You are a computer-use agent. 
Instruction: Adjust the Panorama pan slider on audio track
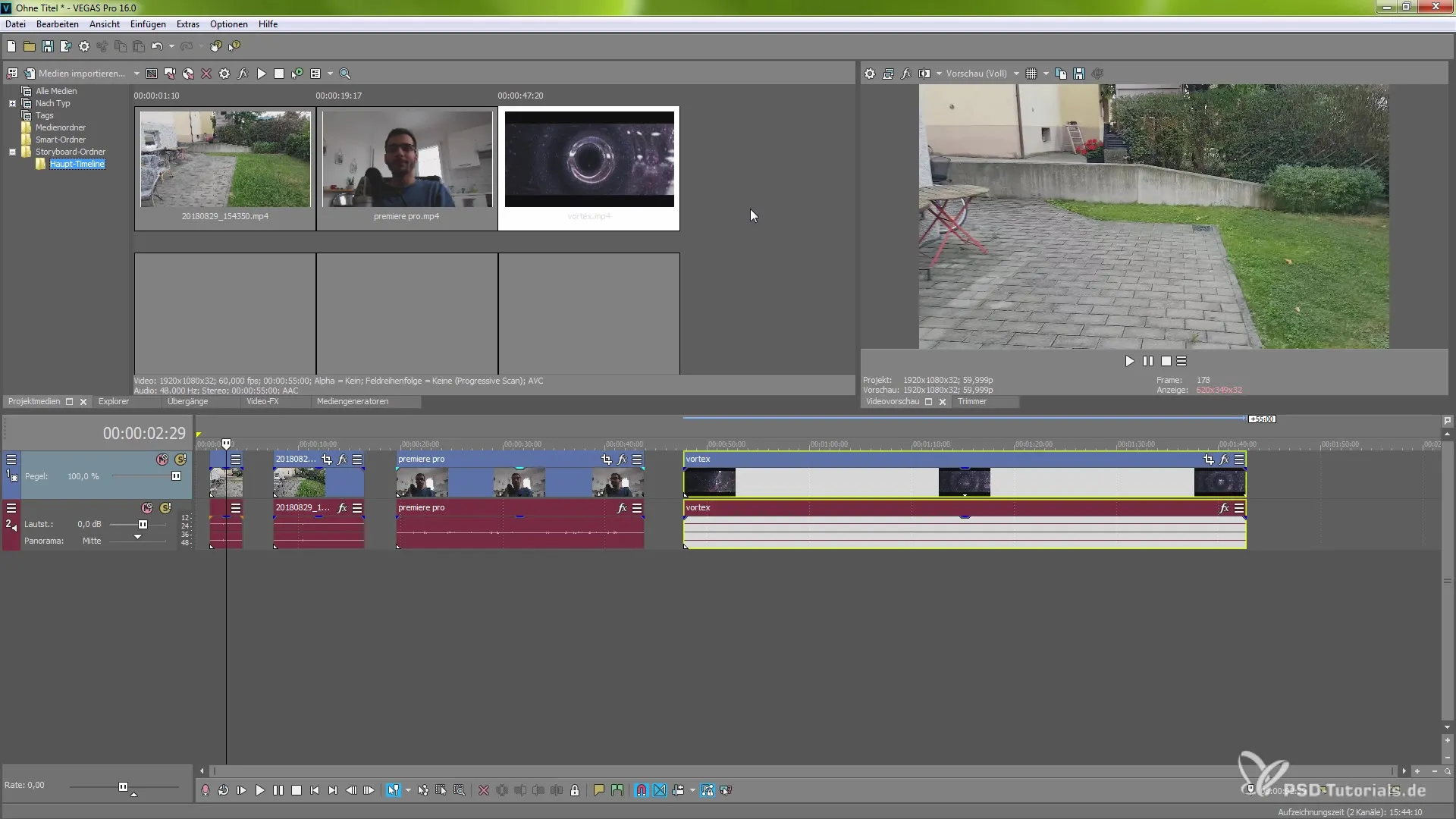(138, 538)
